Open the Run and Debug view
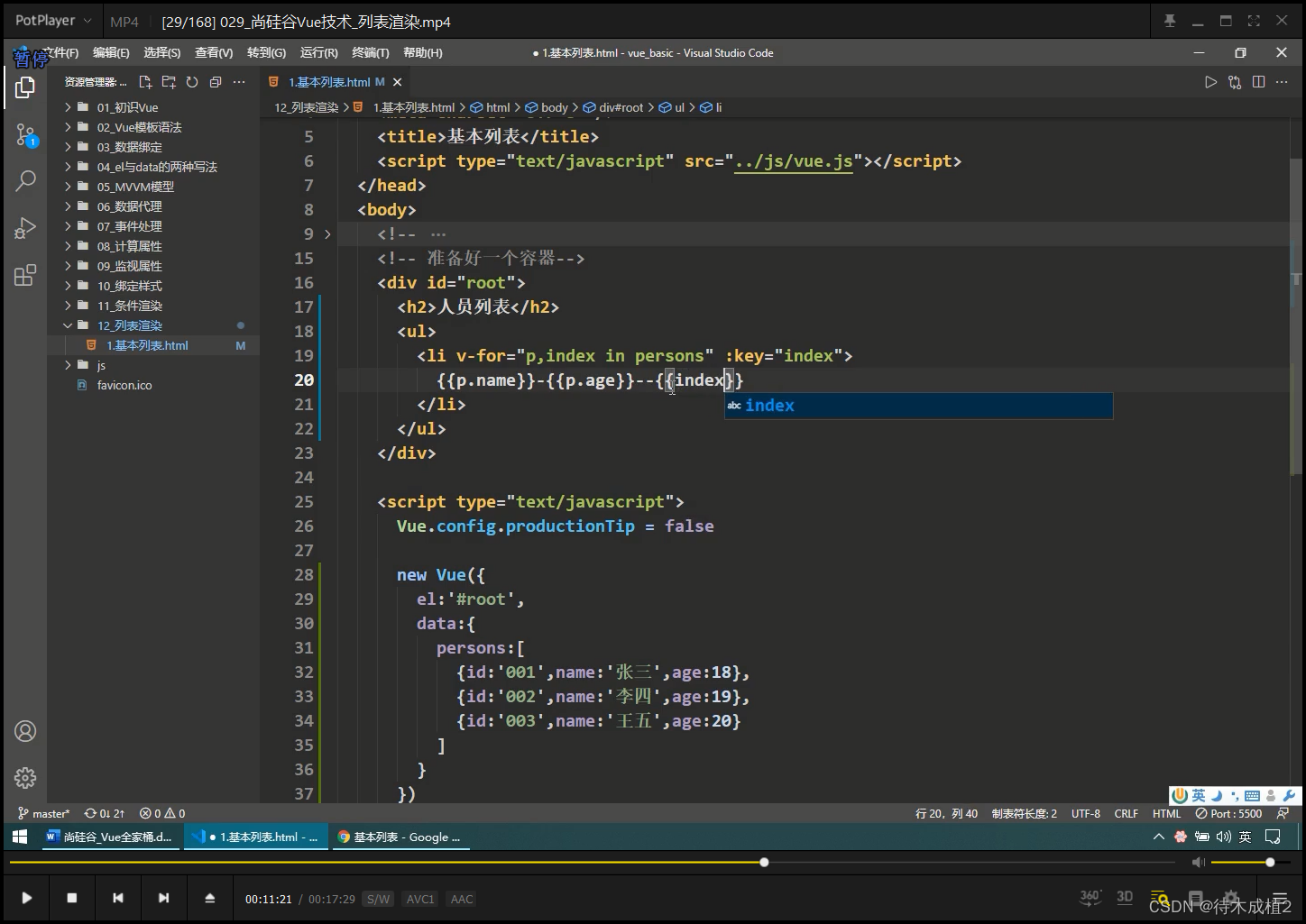Viewport: 1306px width, 924px height. tap(25, 228)
